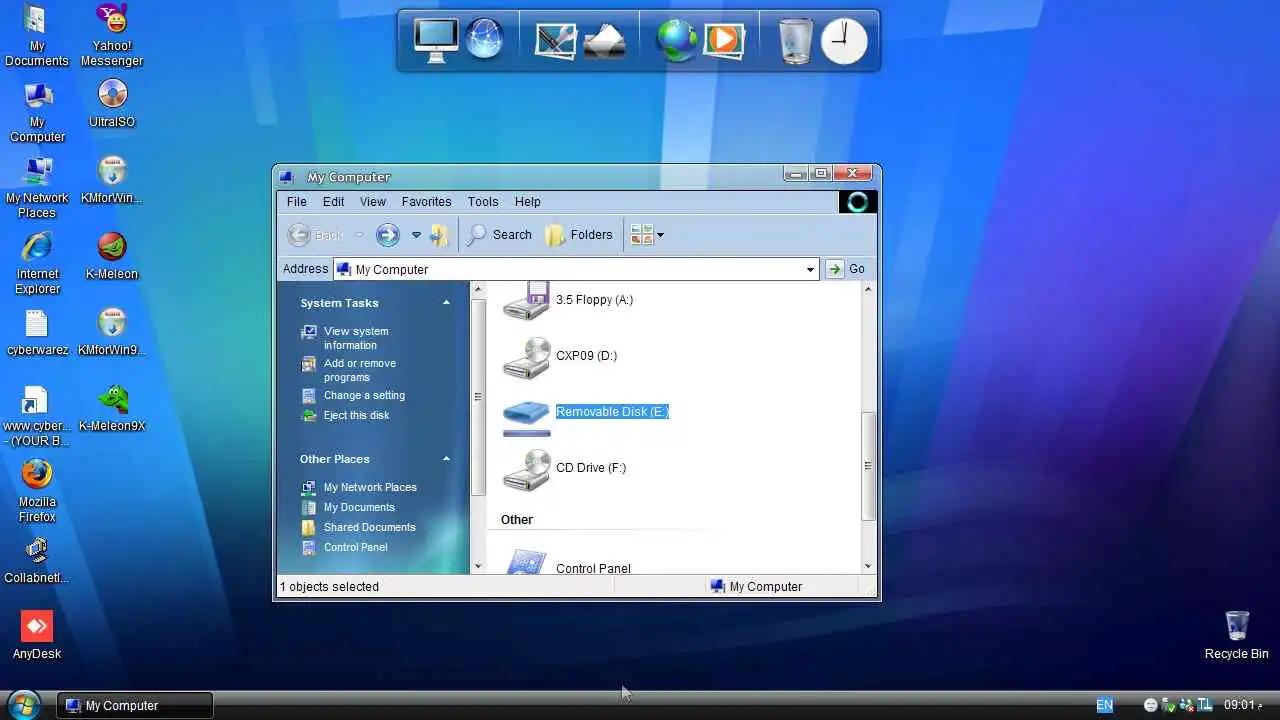Open My Network Places desktop icon
This screenshot has width=1280, height=720.
[x=37, y=188]
